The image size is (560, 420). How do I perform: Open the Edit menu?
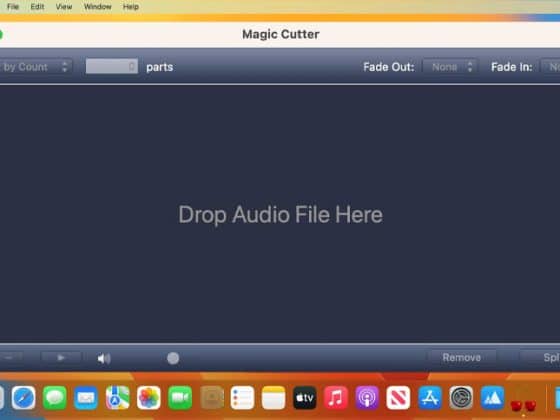pos(37,6)
